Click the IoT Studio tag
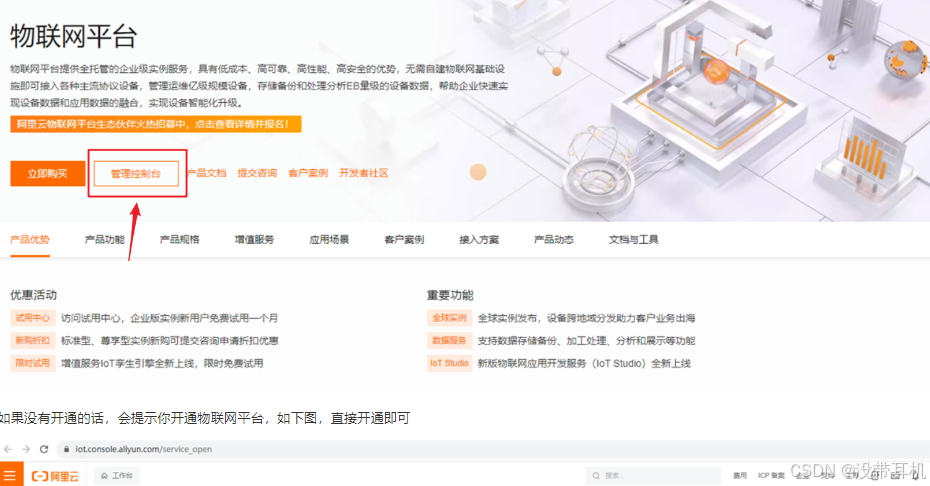The image size is (930, 486). tap(450, 363)
